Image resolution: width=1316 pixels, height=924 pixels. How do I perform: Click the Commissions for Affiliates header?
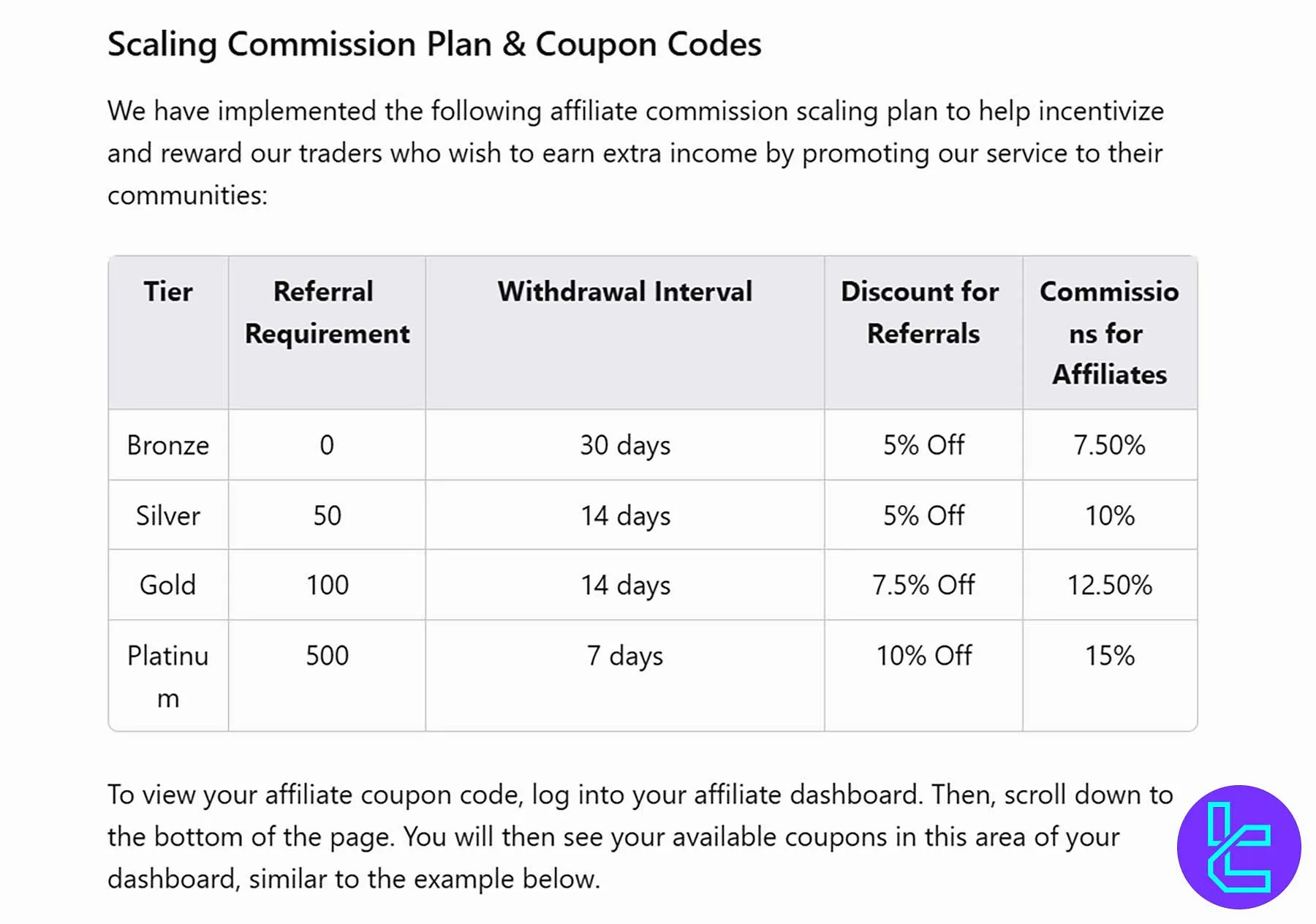click(x=1109, y=333)
